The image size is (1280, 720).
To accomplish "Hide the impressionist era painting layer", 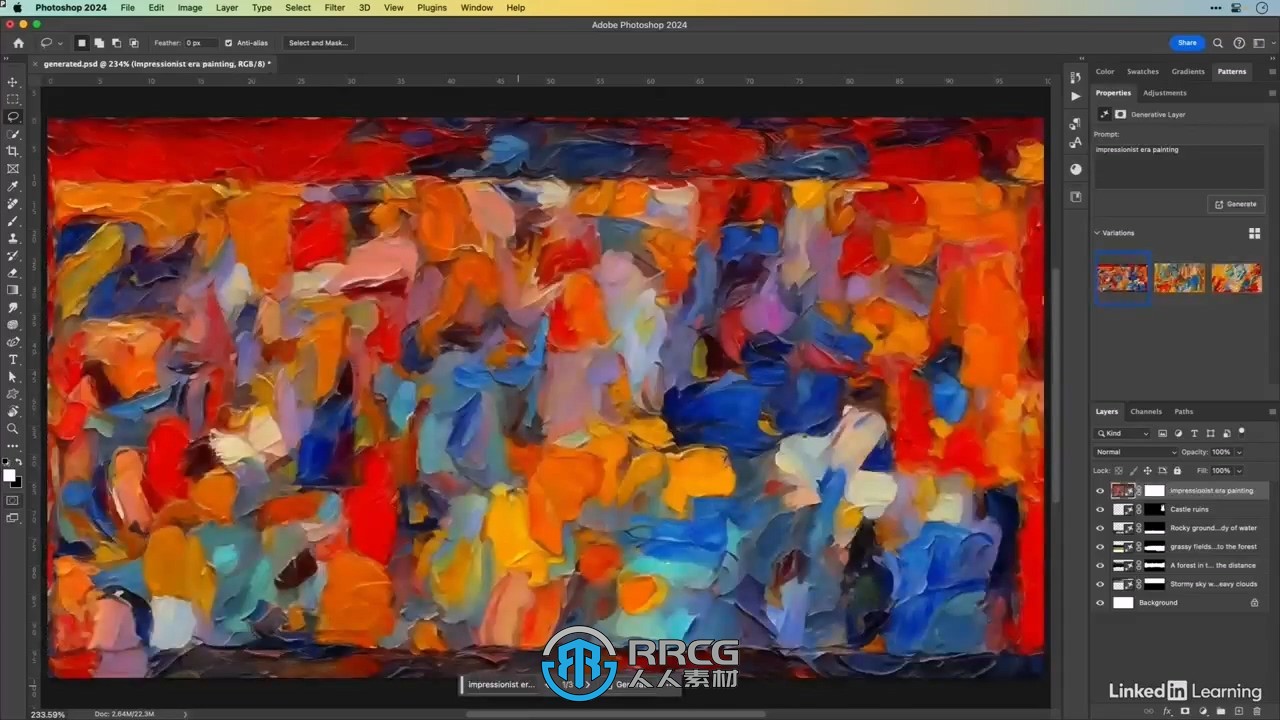I will (x=1100, y=491).
